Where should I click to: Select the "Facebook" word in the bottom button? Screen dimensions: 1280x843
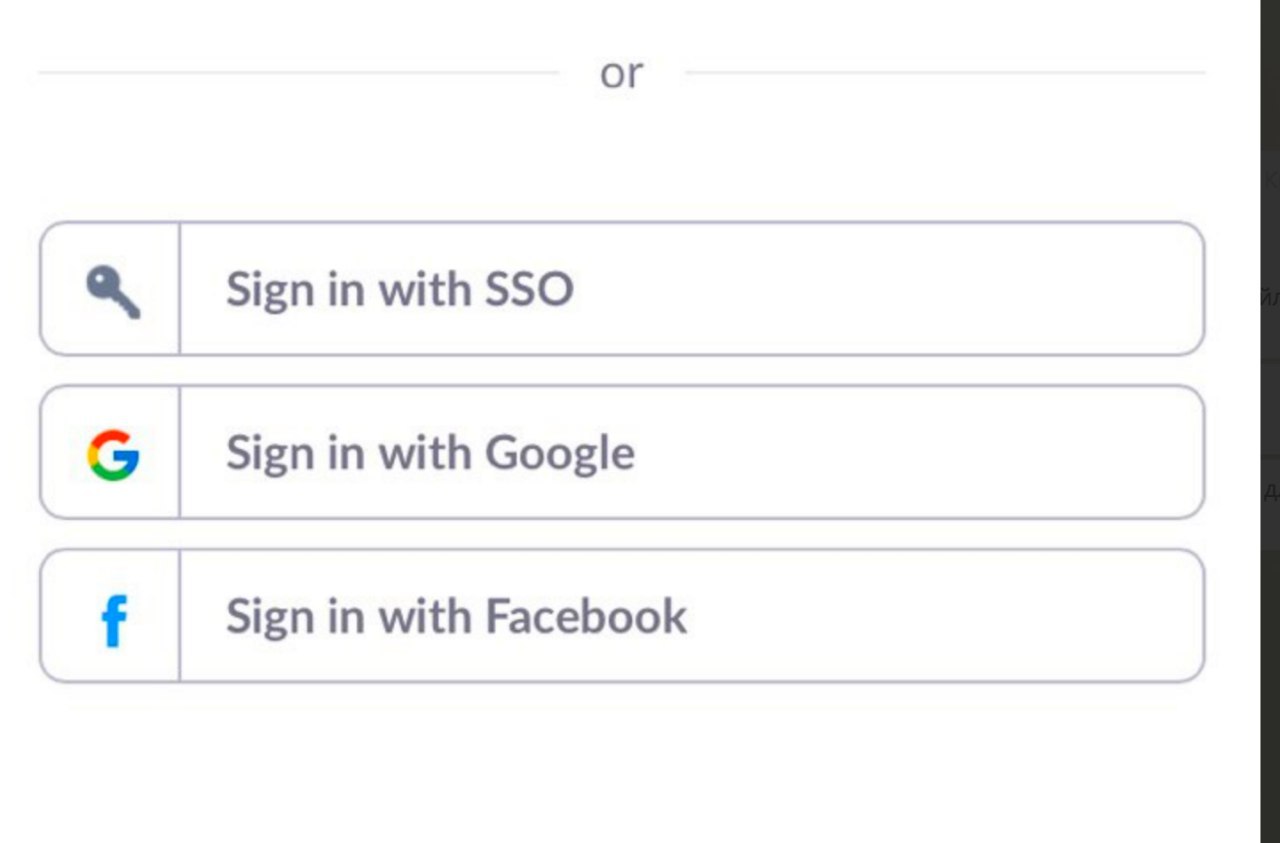point(586,616)
